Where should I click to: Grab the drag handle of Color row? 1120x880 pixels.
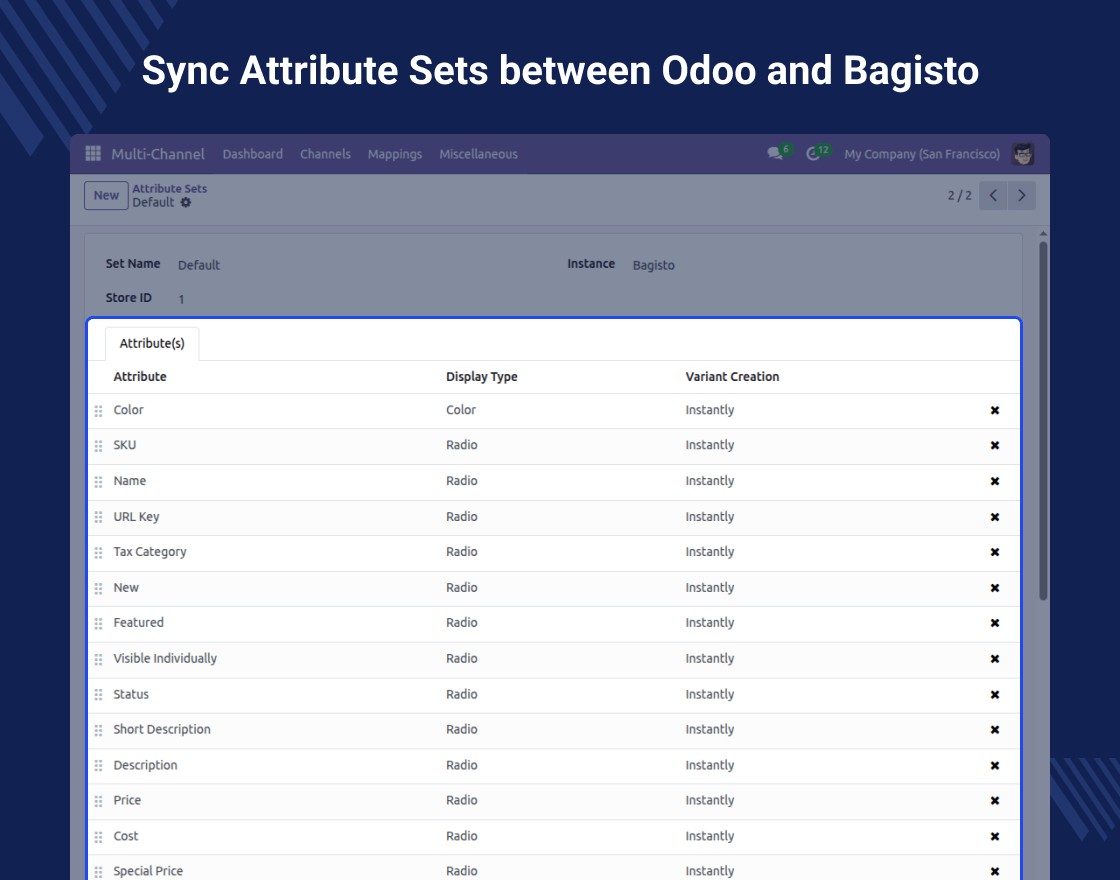(x=99, y=411)
